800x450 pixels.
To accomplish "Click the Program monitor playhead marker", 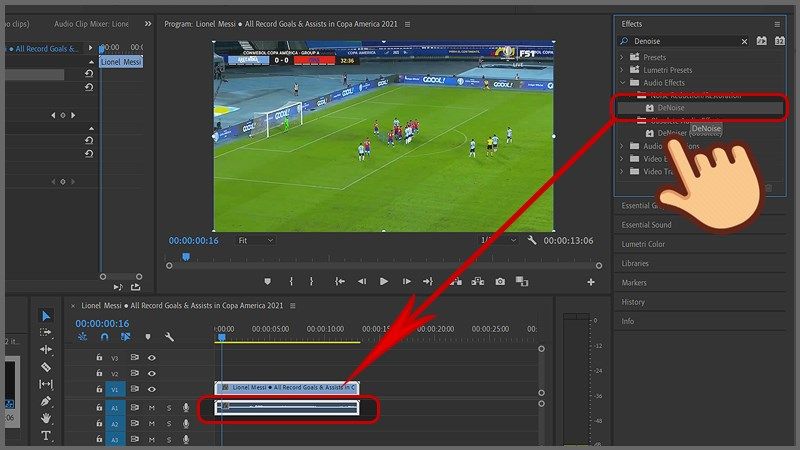I will pyautogui.click(x=185, y=257).
